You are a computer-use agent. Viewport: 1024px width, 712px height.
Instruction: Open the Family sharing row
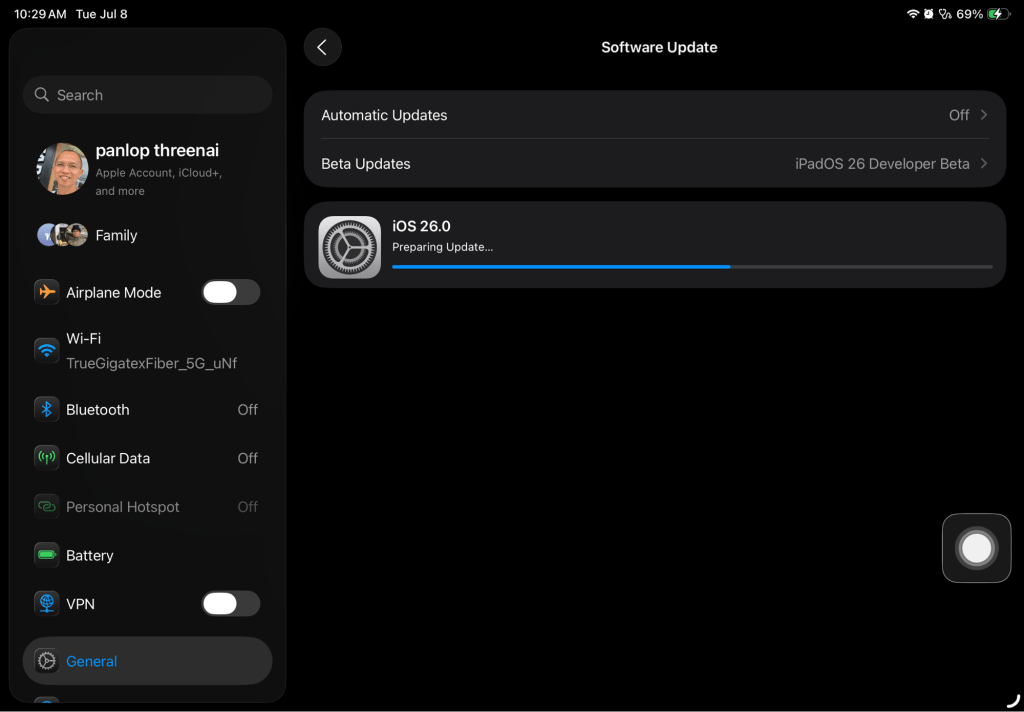pyautogui.click(x=148, y=235)
